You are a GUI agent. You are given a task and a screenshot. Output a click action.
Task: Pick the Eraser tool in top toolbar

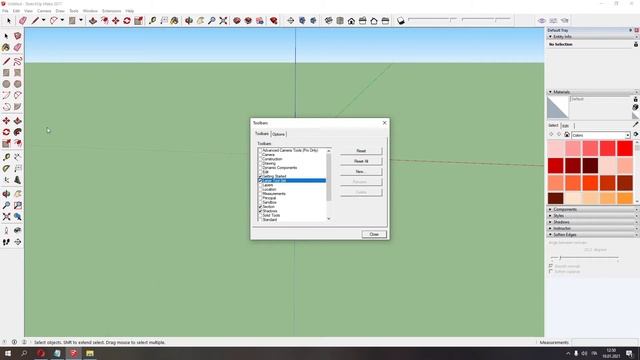(x=23, y=20)
